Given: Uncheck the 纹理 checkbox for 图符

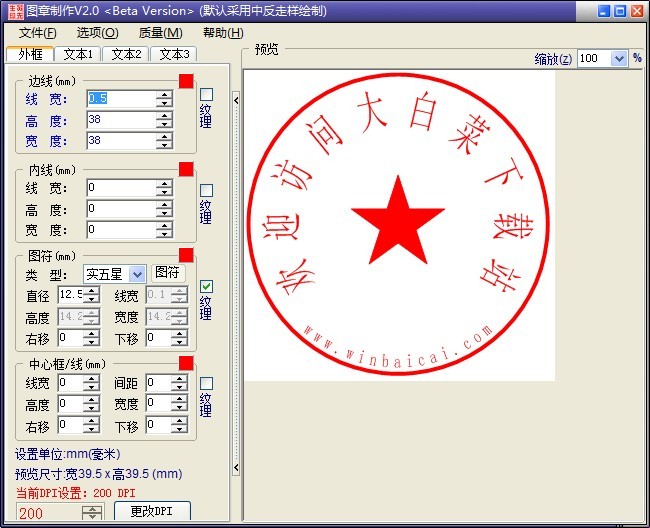Looking at the screenshot, I should point(207,286).
